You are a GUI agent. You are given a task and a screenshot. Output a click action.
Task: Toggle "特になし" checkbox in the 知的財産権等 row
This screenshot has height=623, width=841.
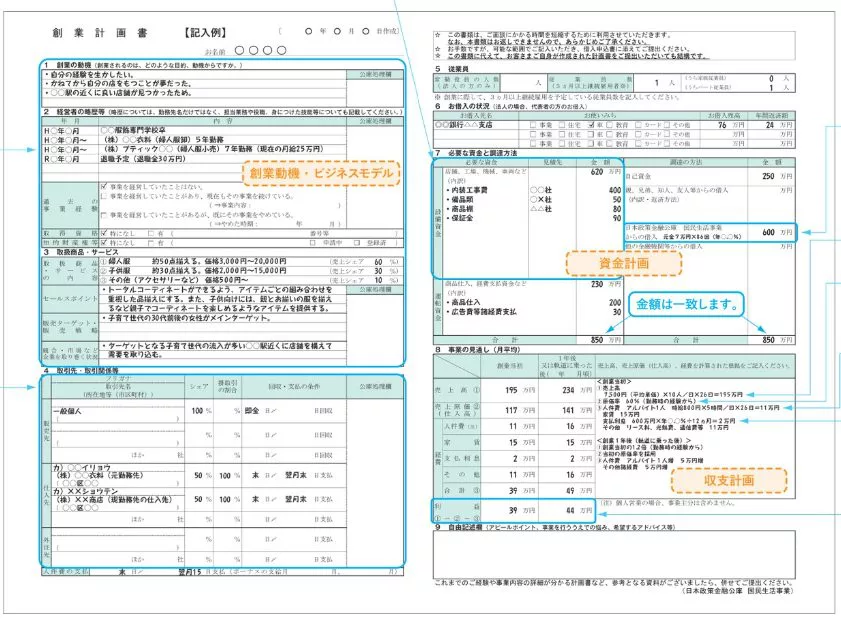coord(104,243)
